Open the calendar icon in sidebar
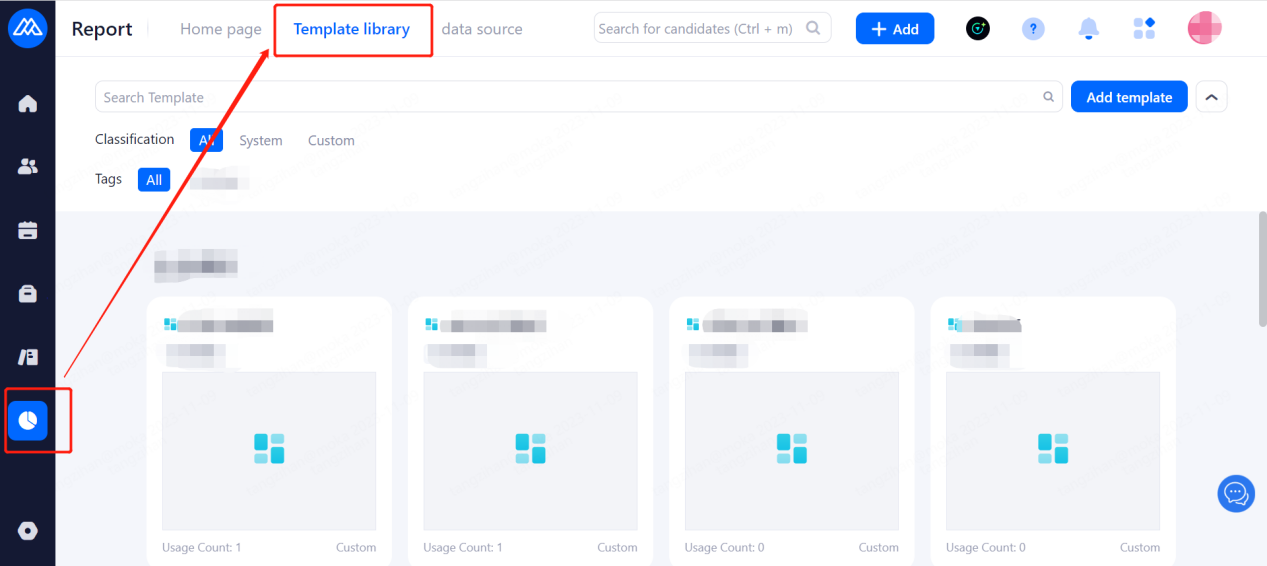This screenshot has height=566, width=1267. pos(28,230)
